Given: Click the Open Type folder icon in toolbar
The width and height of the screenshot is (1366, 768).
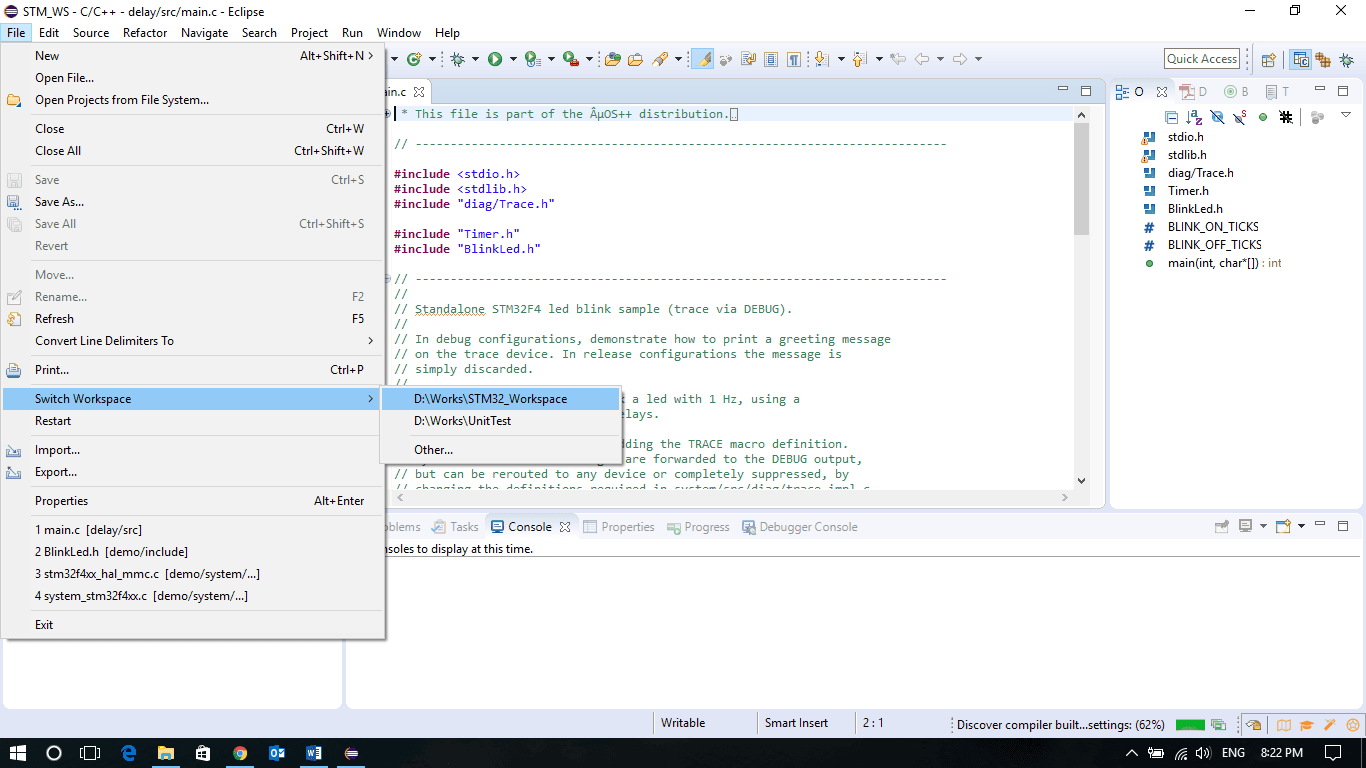Looking at the screenshot, I should click(613, 59).
